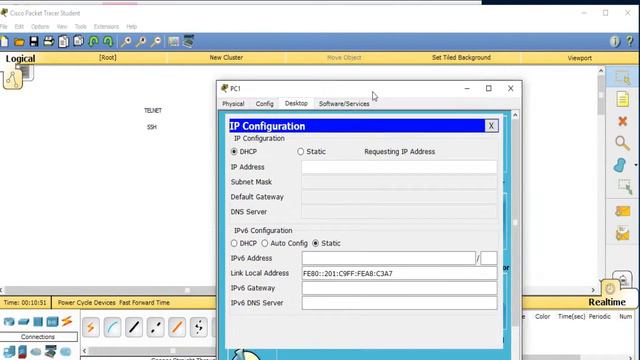Select the Copper Cross-Over dashed cable icon
This screenshot has width=640, height=360.
pyautogui.click(x=156, y=327)
